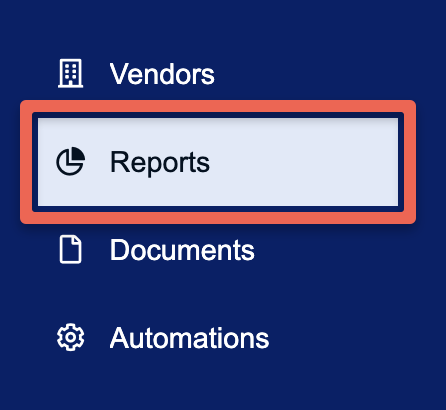Click the Vendors building icon
Screen dimensions: 446x410
70,73
